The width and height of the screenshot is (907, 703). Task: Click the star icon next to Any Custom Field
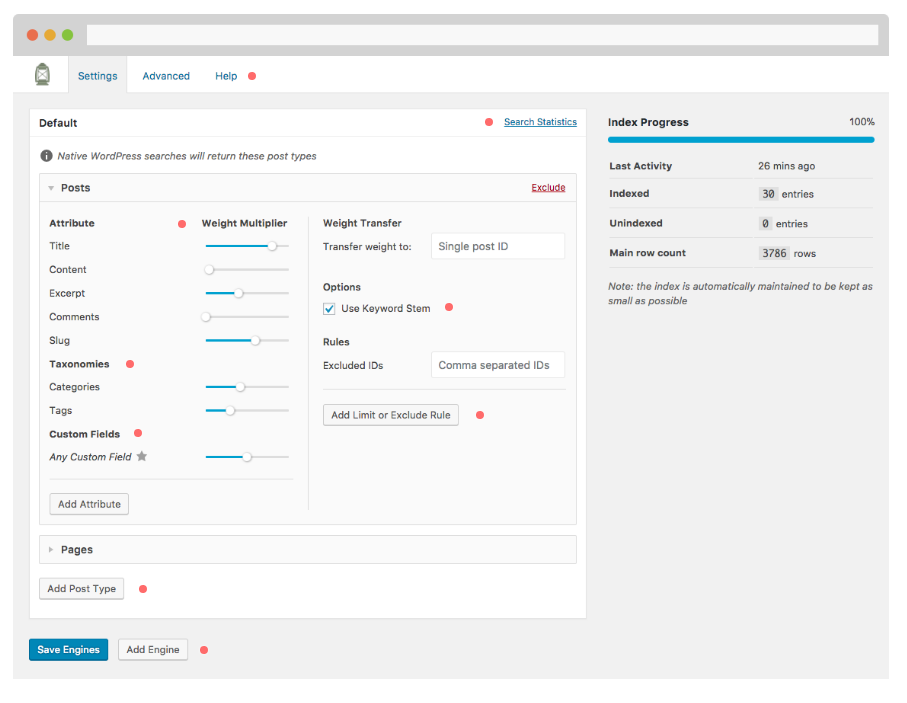click(x=142, y=457)
